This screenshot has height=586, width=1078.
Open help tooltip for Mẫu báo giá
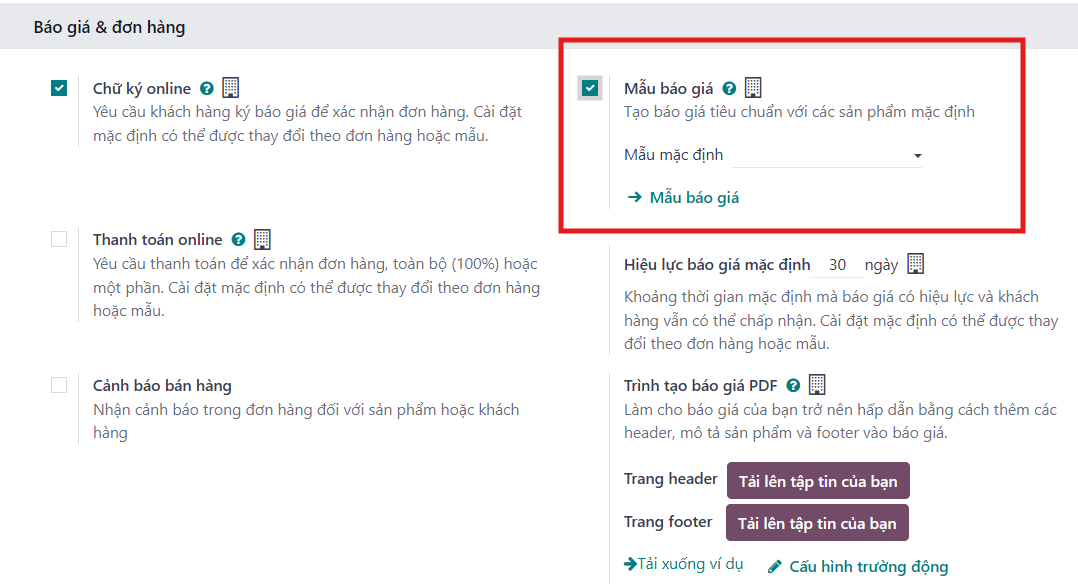point(729,89)
